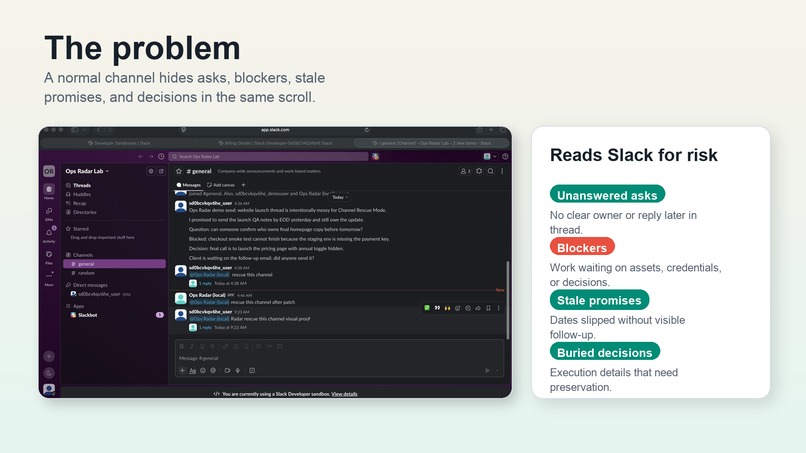Click the composer plus attach button
The height and width of the screenshot is (453, 806).
click(182, 370)
